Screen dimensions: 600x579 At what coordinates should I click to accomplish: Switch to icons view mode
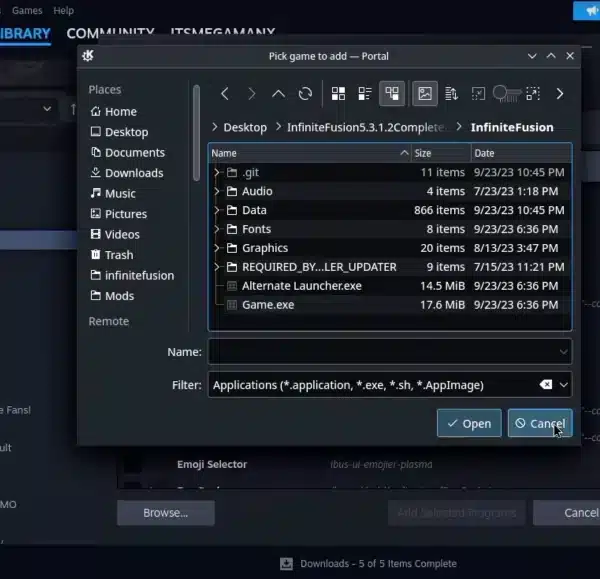[x=338, y=93]
